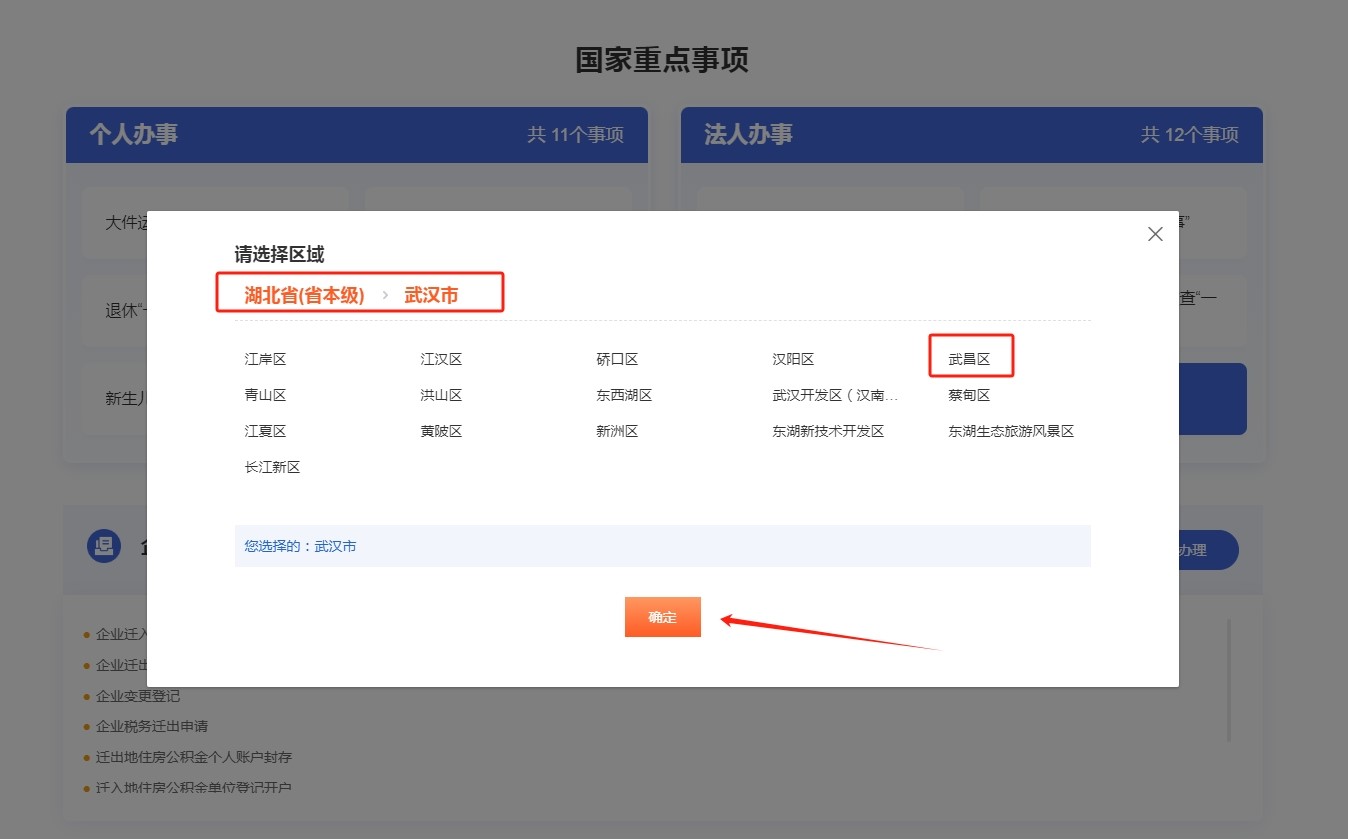
Task: Select 东湖新技术开发区
Action: (828, 431)
